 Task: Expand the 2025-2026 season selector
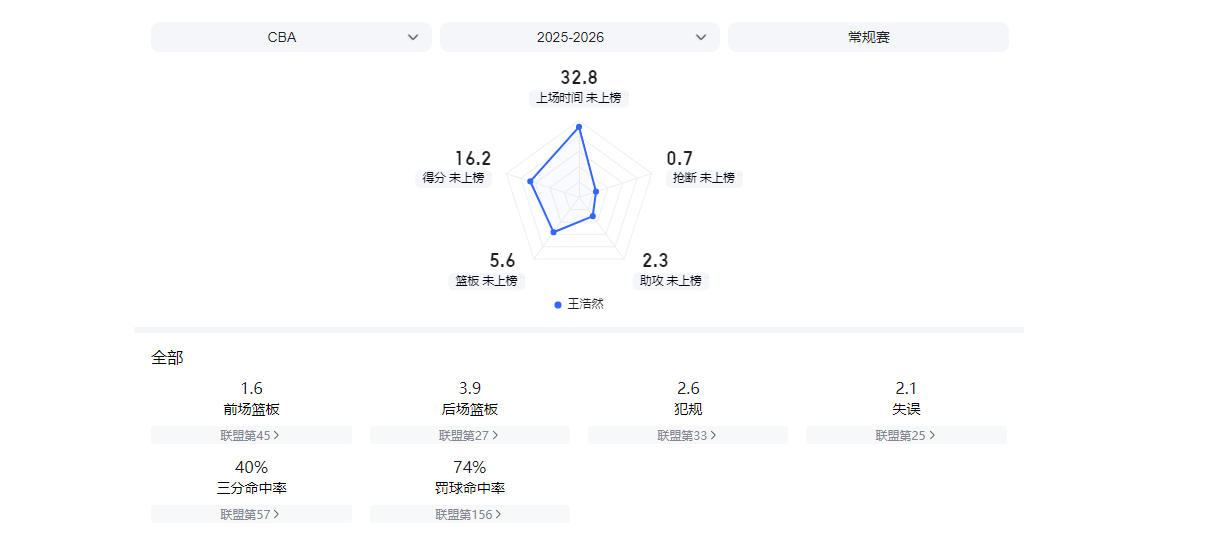(x=578, y=37)
